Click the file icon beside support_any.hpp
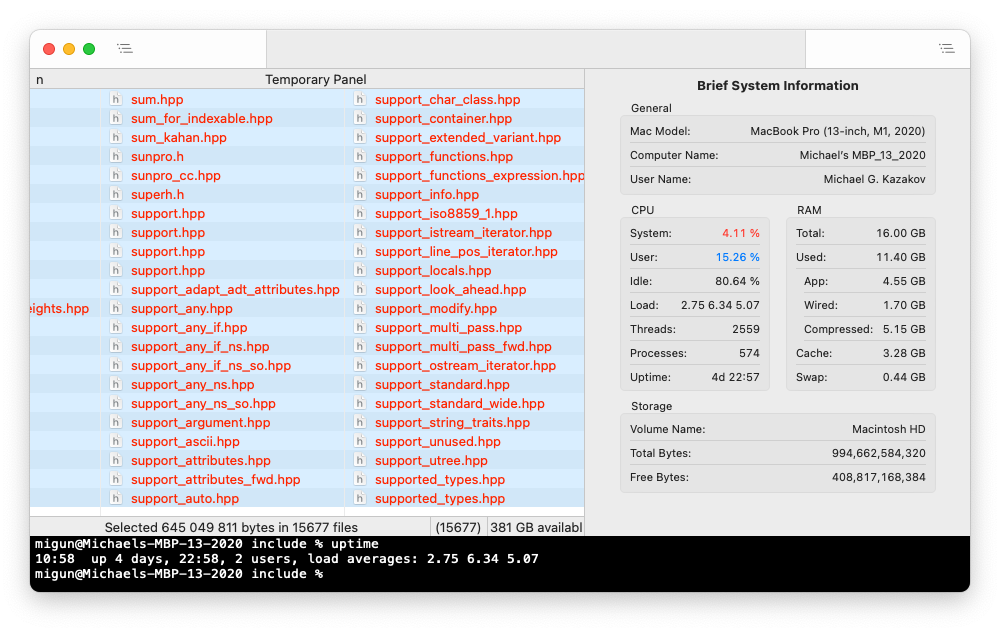Screen dimensions: 1000x640 tap(116, 309)
